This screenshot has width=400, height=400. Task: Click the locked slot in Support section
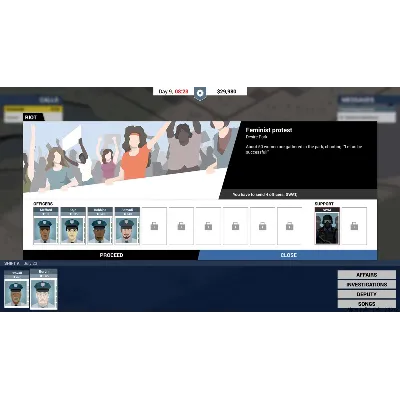(x=354, y=226)
